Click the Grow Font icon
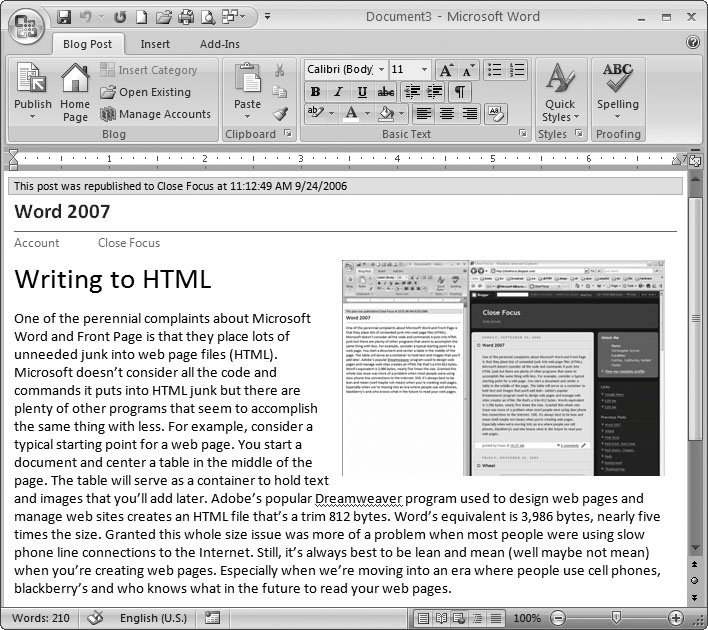This screenshot has width=708, height=630. tap(446, 70)
